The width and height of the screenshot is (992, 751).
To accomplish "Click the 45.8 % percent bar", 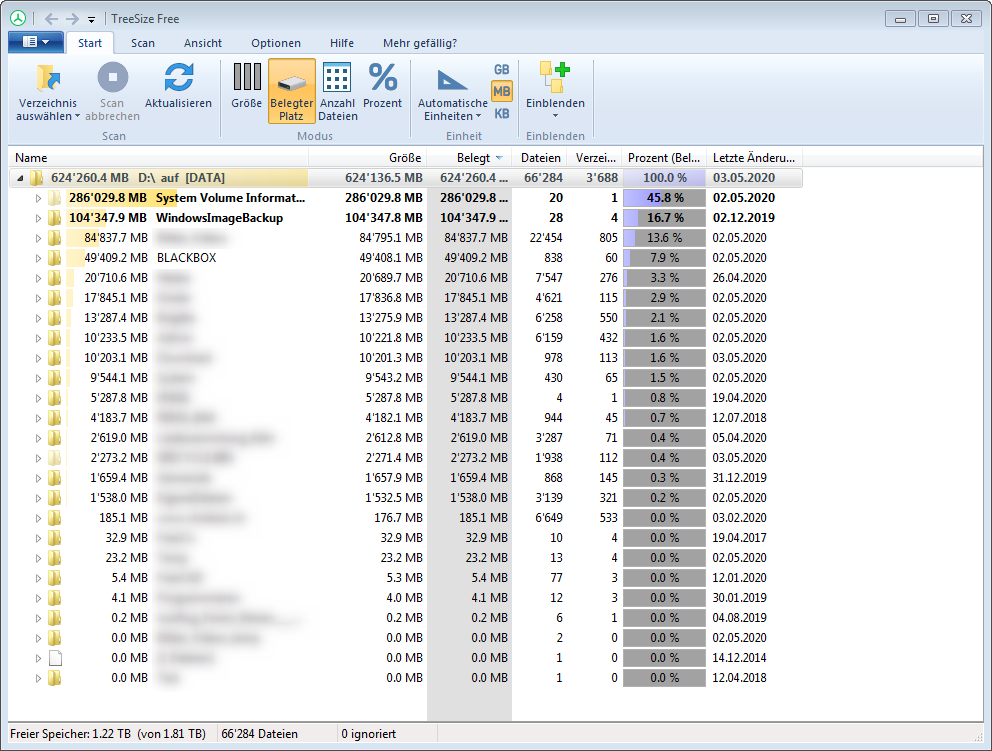I will 664,198.
